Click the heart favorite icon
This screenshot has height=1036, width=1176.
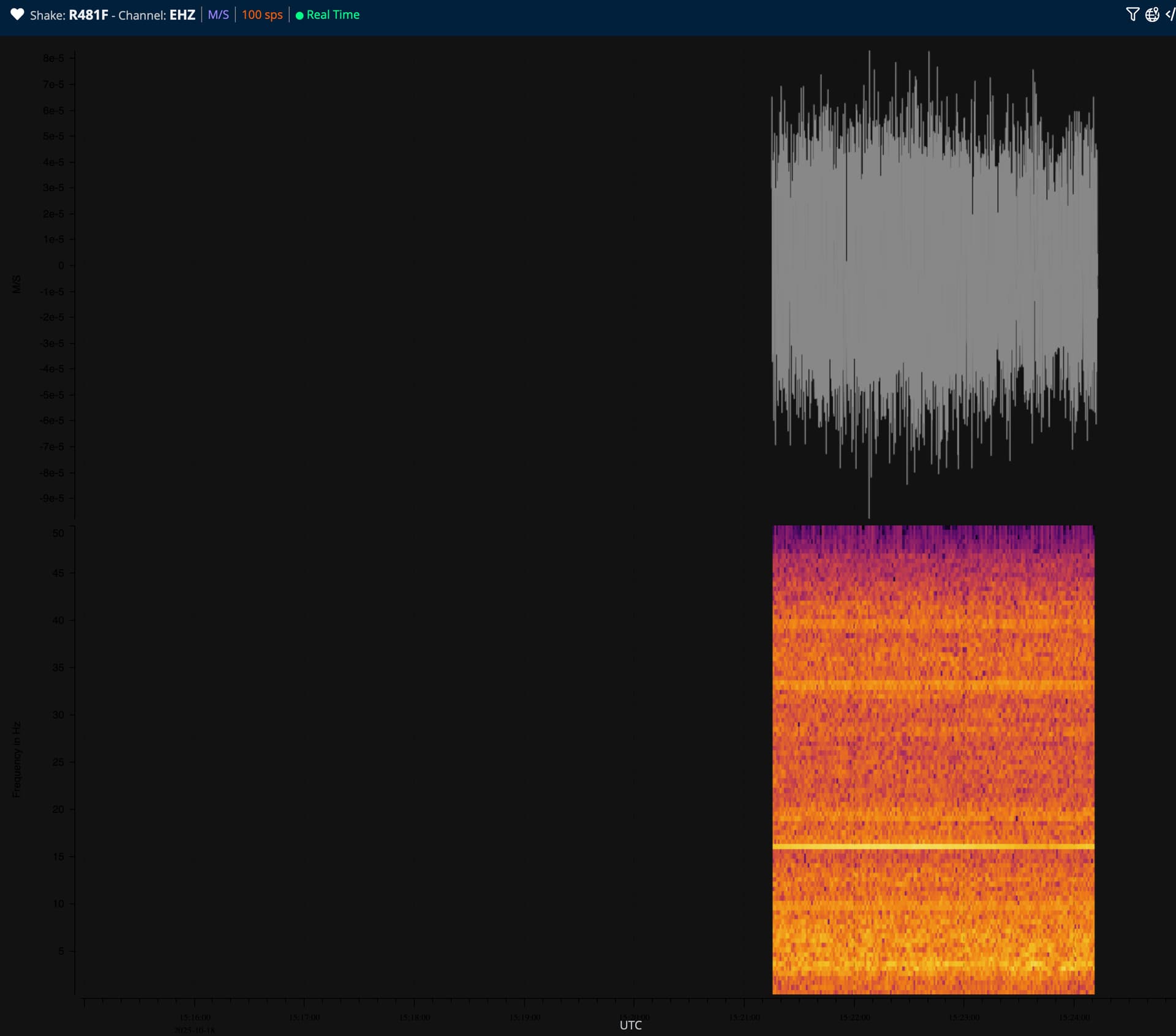click(17, 15)
